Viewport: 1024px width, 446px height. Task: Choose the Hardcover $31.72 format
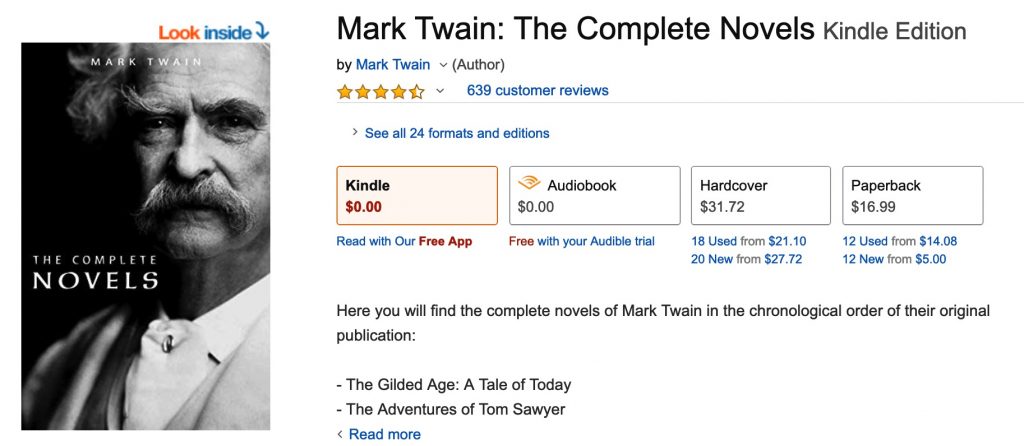click(760, 196)
